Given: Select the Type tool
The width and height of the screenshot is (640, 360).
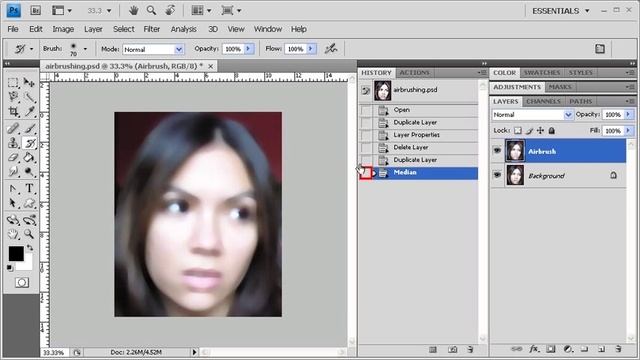Looking at the screenshot, I should coord(29,188).
